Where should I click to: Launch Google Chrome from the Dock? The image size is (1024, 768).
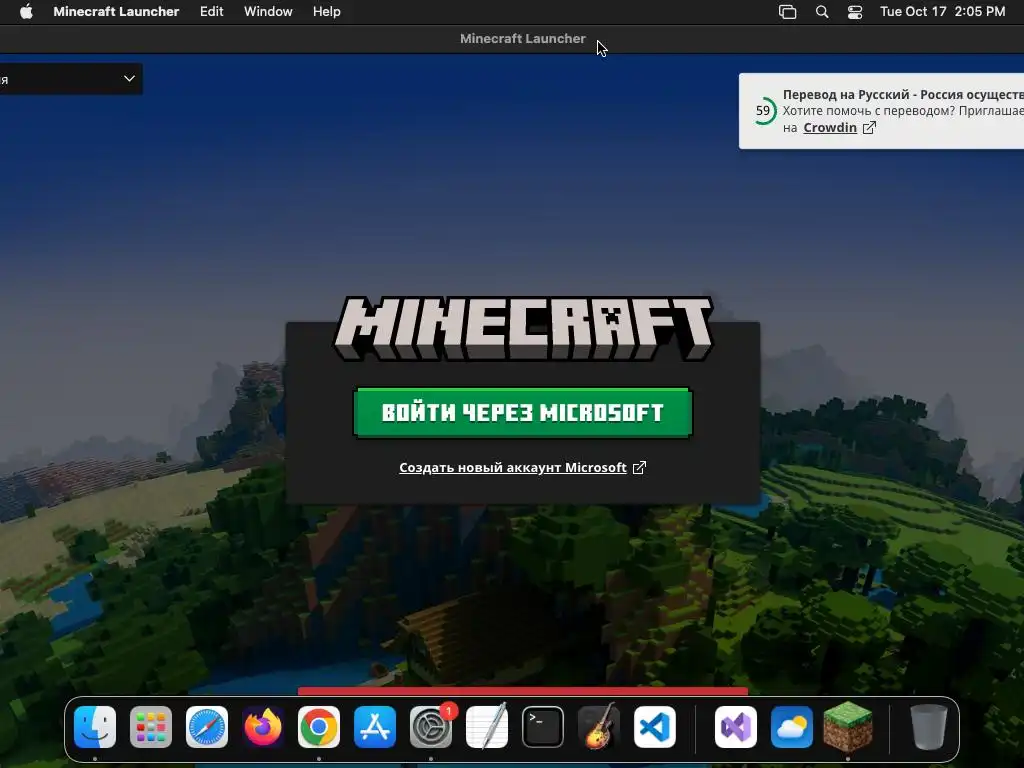[319, 727]
